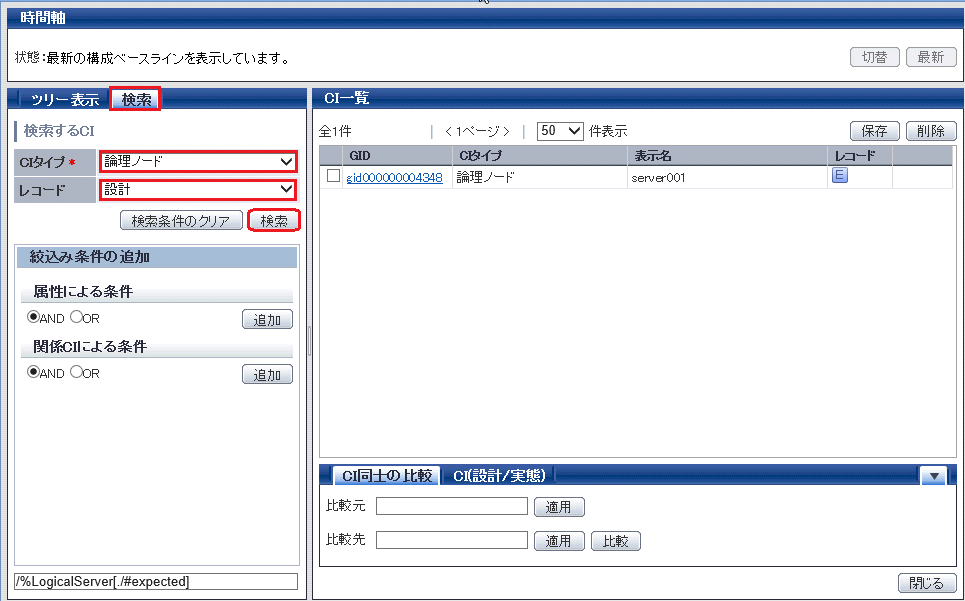Click the 比較 button
The width and height of the screenshot is (965, 601).
coord(615,541)
